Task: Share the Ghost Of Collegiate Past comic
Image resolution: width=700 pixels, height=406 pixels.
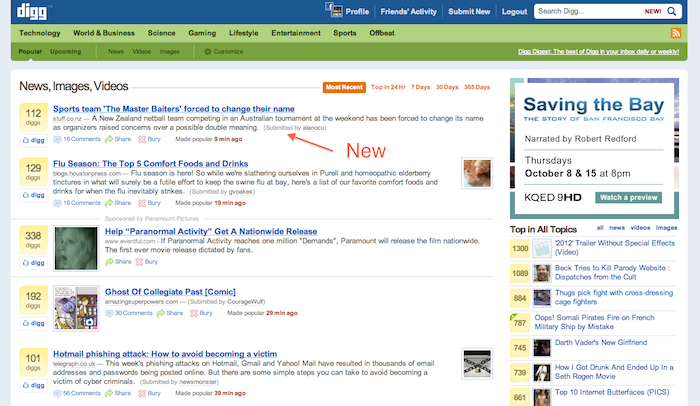Action: (170, 313)
